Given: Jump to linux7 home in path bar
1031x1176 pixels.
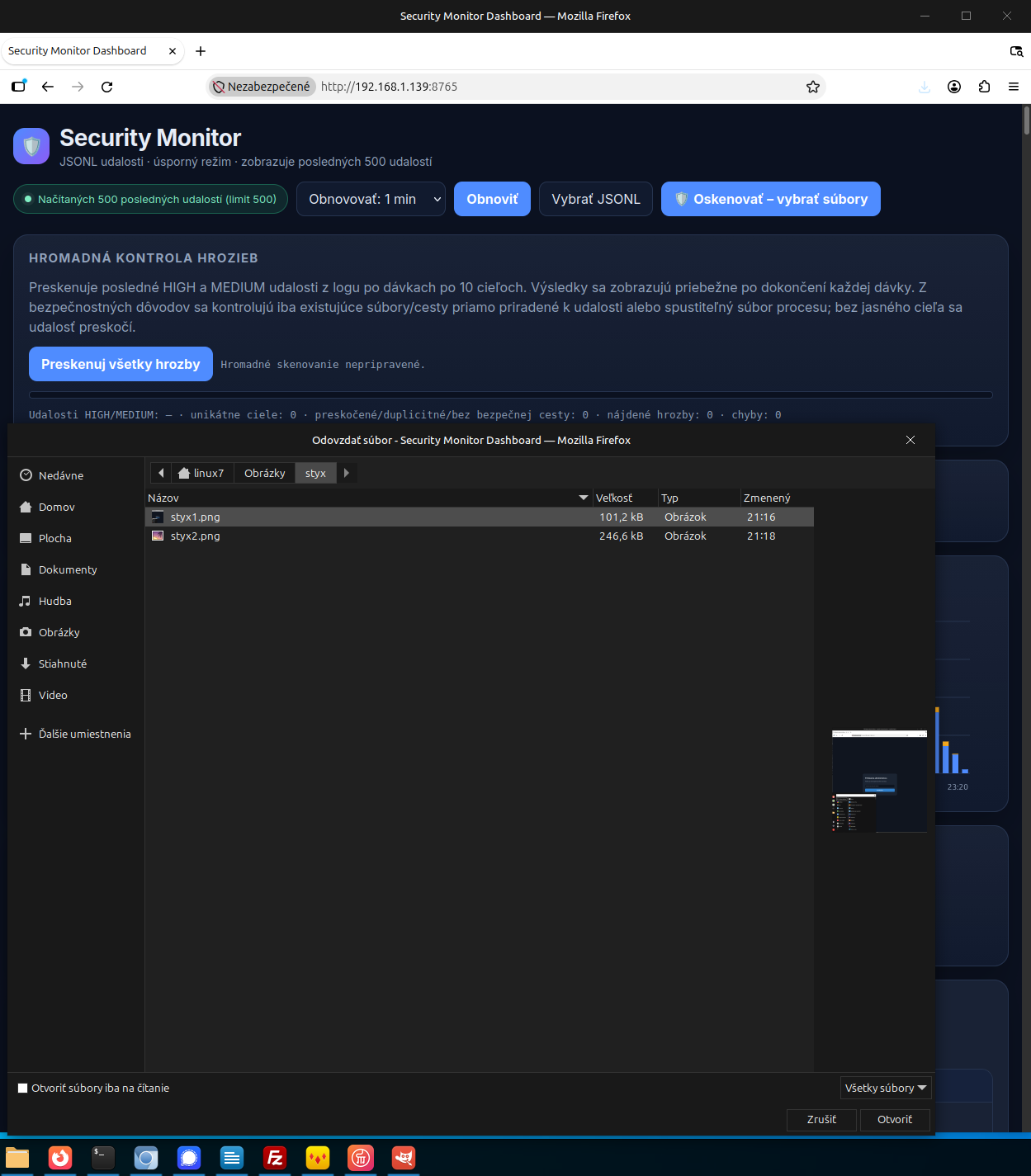Looking at the screenshot, I should click(x=202, y=473).
